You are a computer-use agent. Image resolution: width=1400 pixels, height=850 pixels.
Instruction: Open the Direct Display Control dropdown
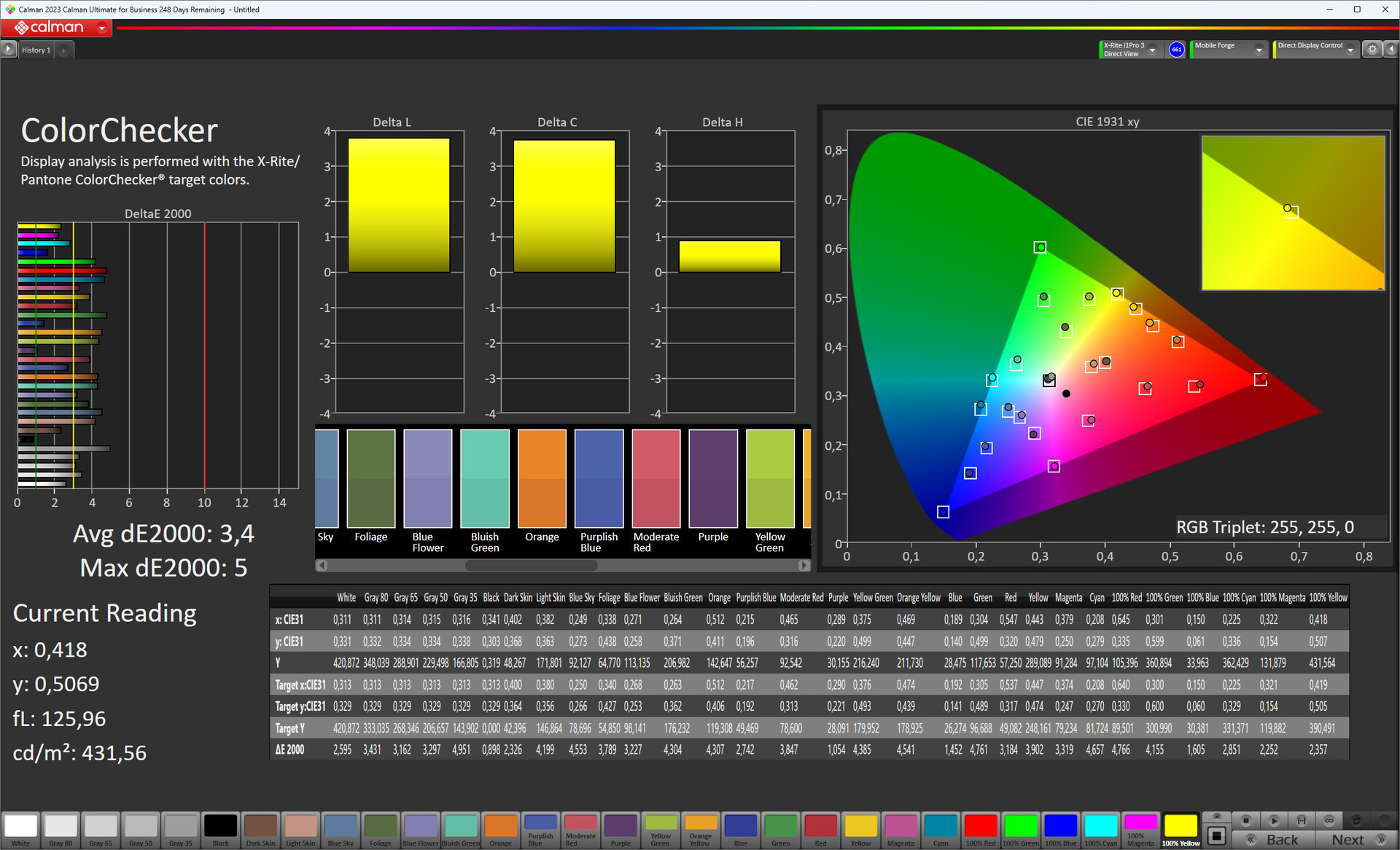click(1350, 50)
